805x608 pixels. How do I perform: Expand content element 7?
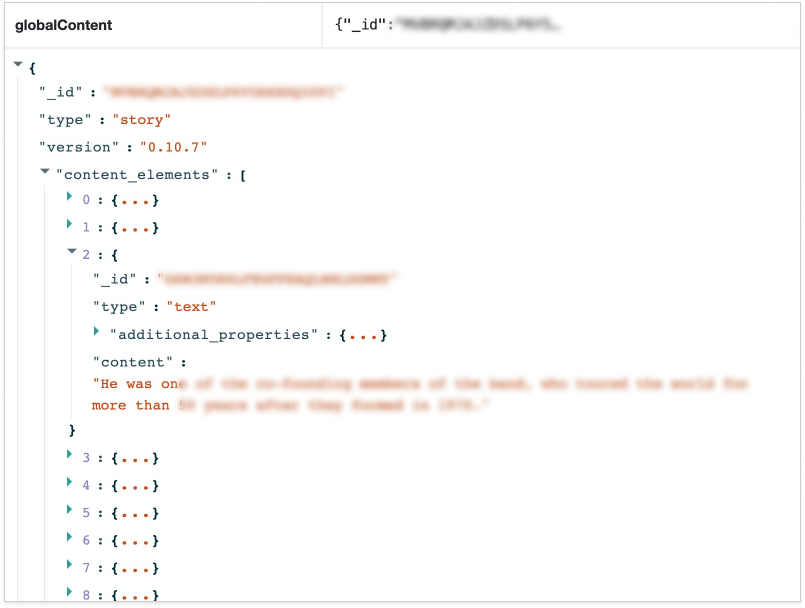(x=69, y=565)
